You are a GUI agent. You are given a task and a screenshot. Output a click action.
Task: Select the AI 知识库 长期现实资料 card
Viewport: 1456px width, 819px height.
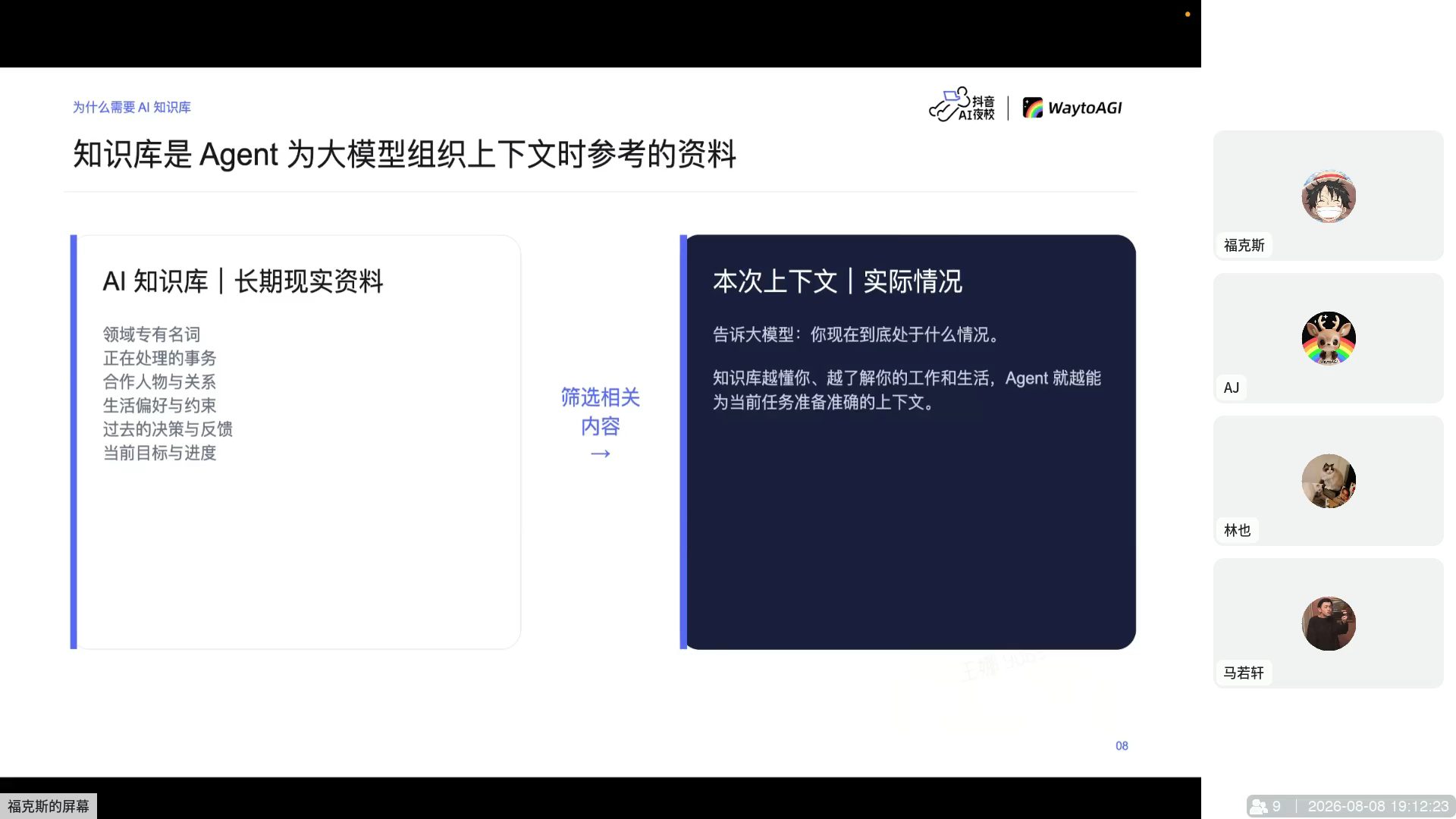click(296, 442)
